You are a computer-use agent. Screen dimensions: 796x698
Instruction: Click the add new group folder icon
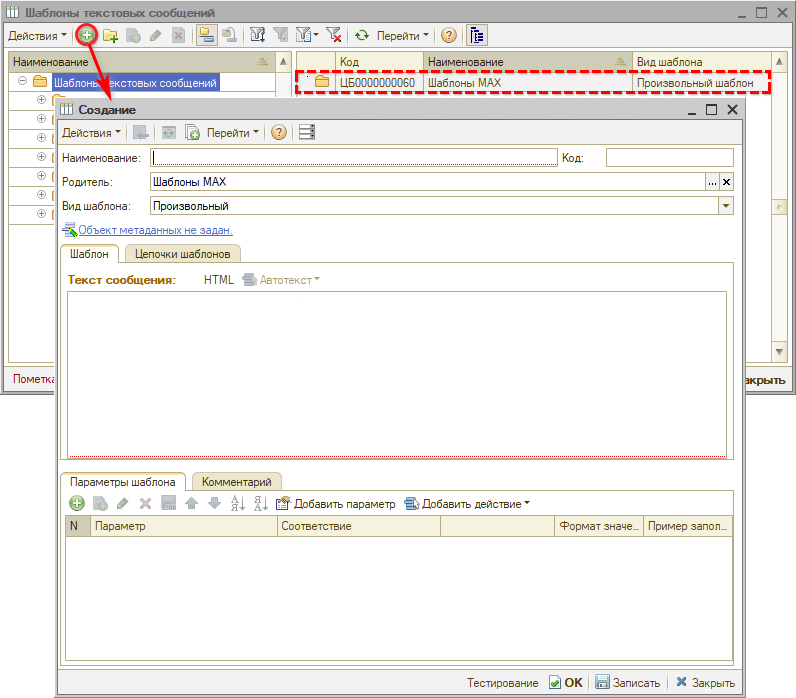(111, 35)
